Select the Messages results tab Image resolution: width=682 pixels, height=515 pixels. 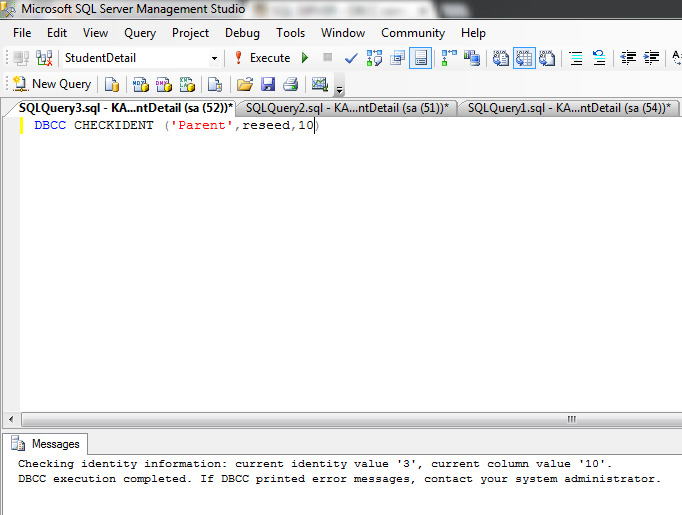tap(45, 444)
